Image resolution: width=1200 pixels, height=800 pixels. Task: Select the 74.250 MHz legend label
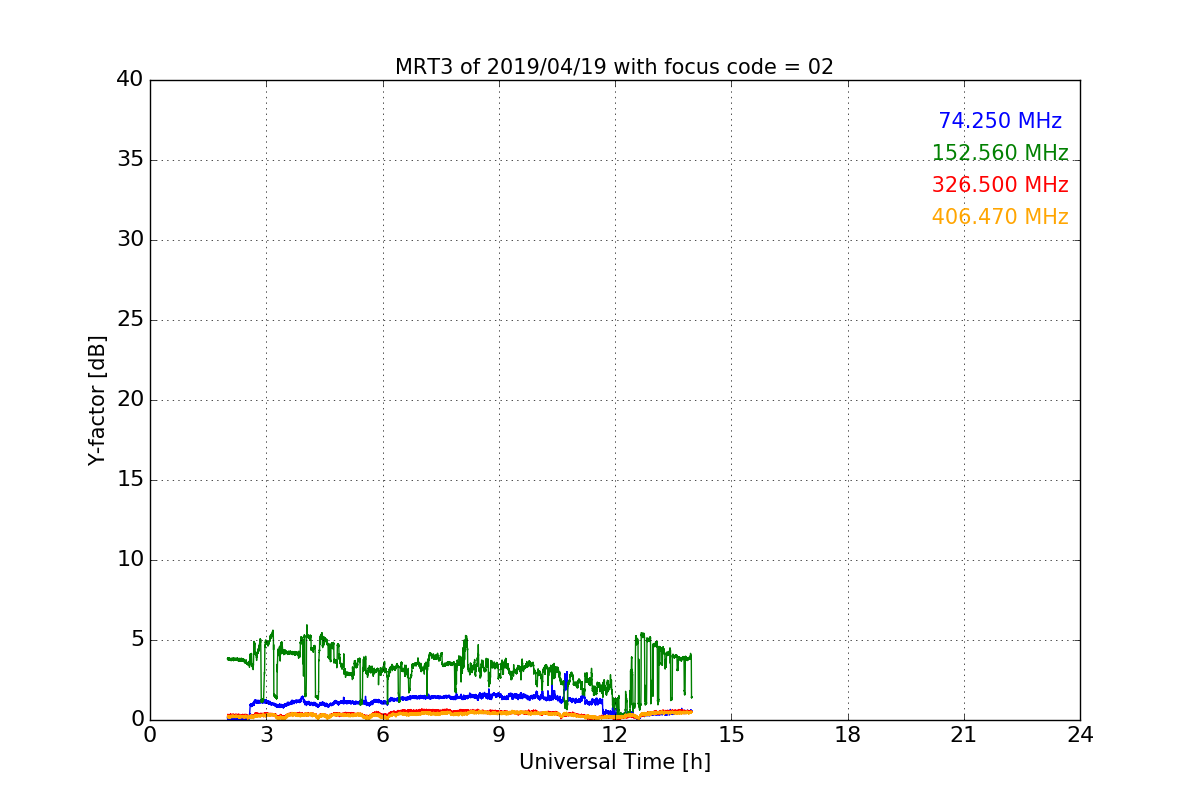[1000, 121]
